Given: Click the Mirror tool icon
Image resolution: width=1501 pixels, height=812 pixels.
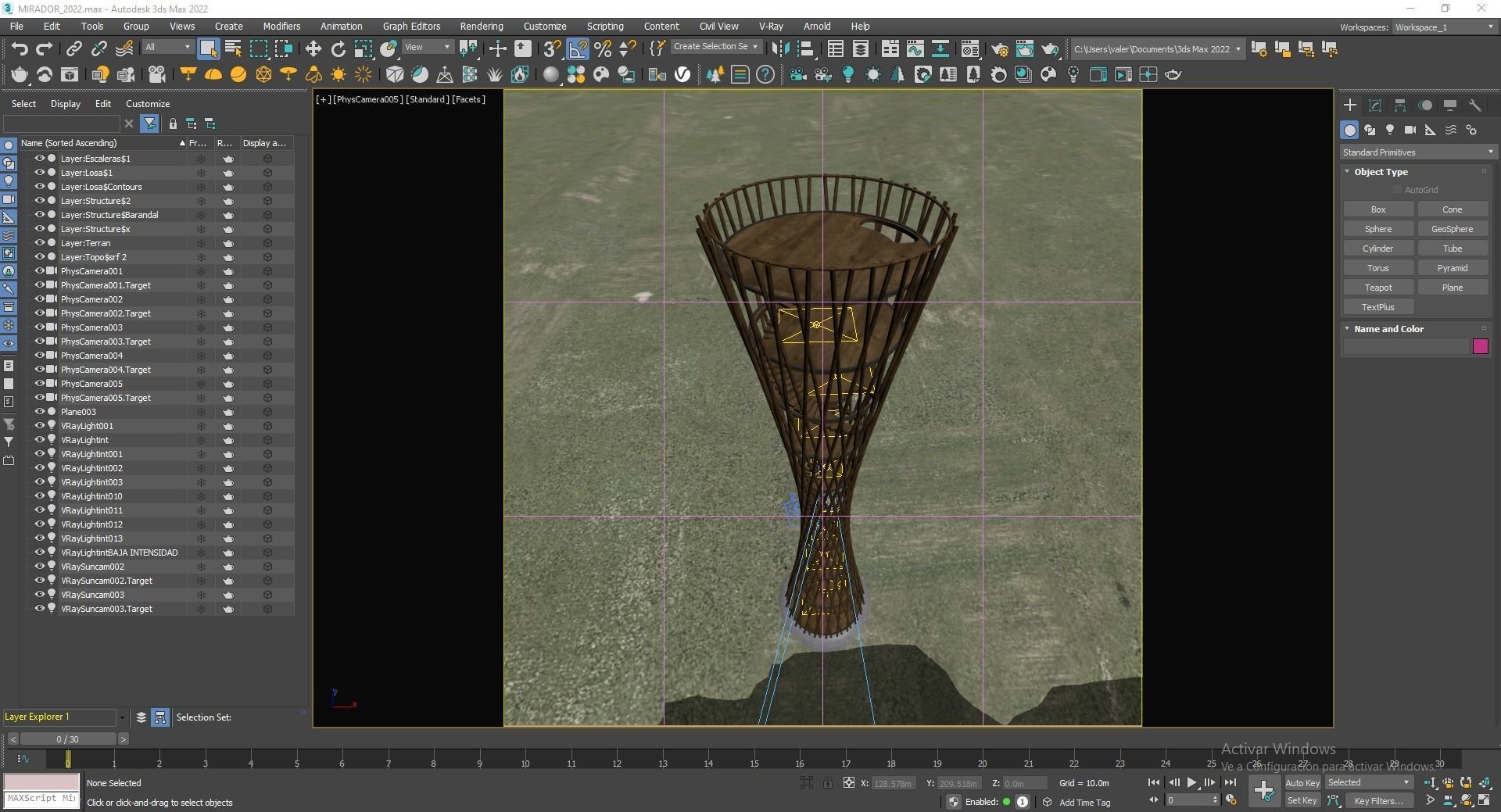Looking at the screenshot, I should coord(780,49).
